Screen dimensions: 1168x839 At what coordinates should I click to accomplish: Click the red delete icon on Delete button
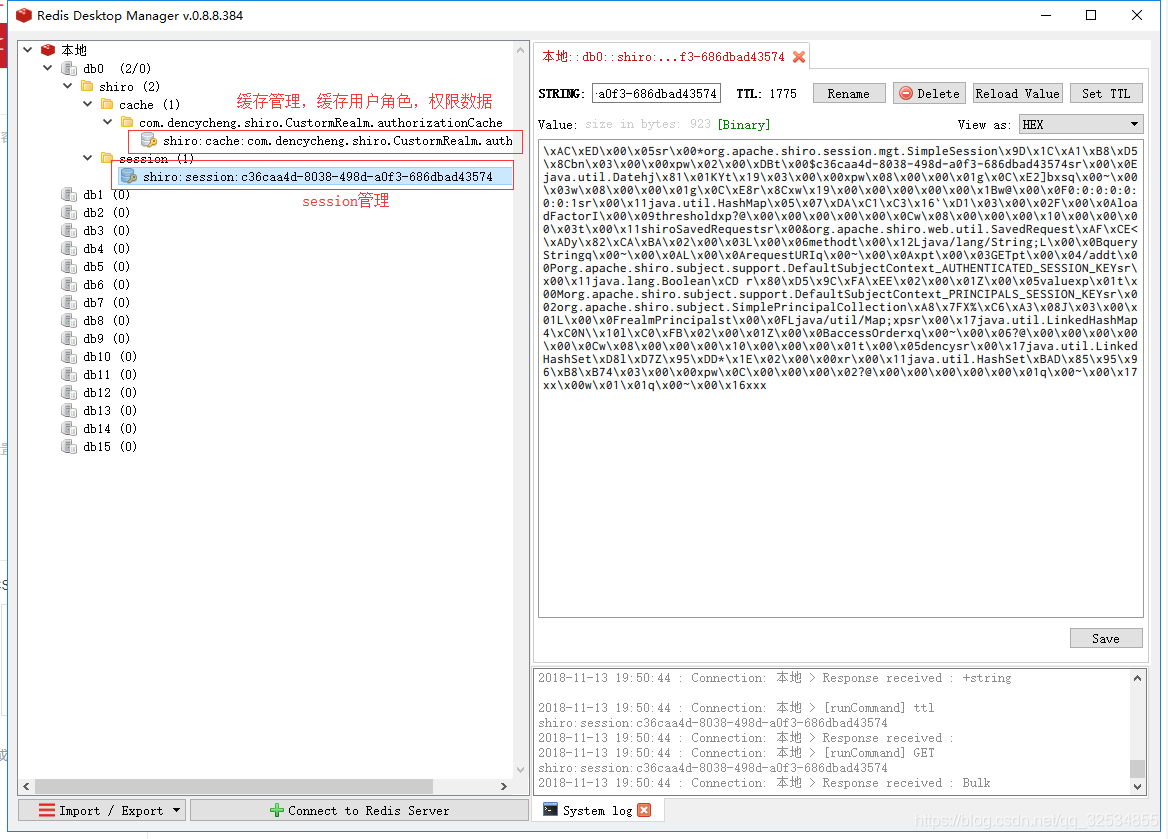pyautogui.click(x=905, y=93)
